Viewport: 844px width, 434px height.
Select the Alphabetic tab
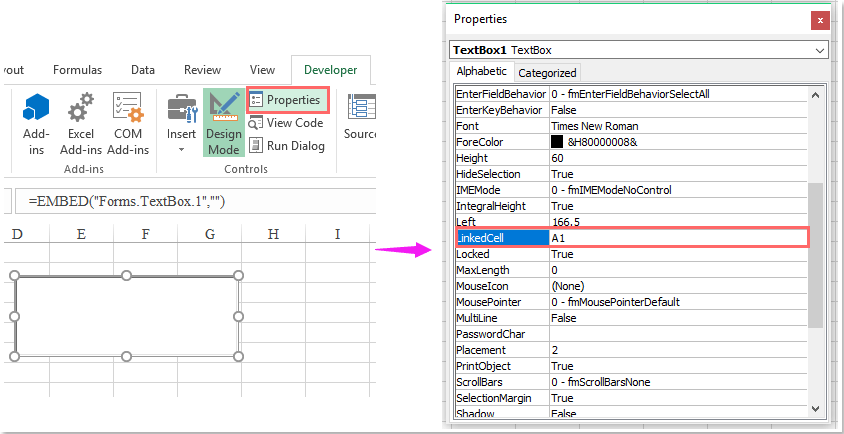click(481, 72)
